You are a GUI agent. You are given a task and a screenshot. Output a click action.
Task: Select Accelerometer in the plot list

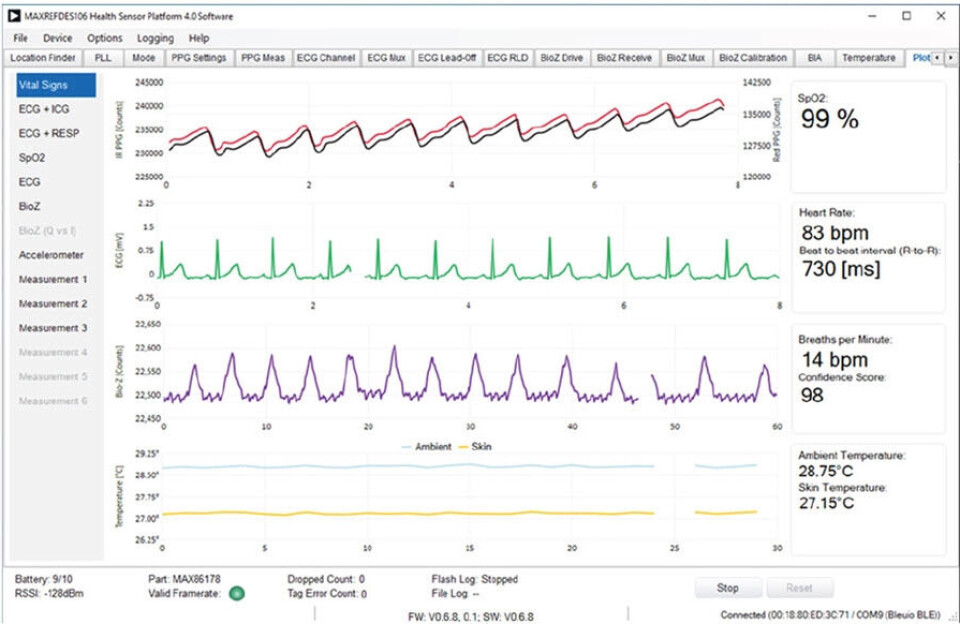point(51,255)
